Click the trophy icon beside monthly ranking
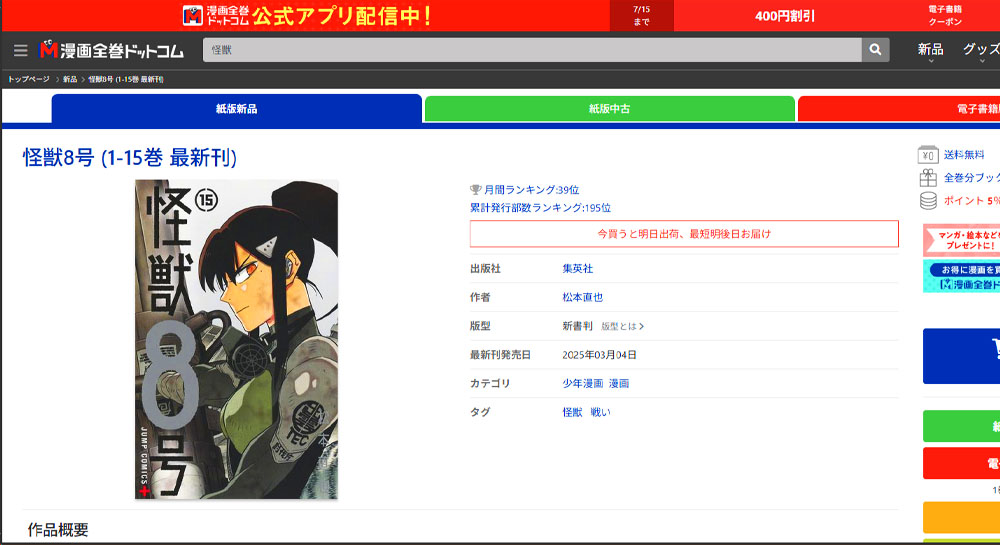1000x545 pixels. point(475,190)
